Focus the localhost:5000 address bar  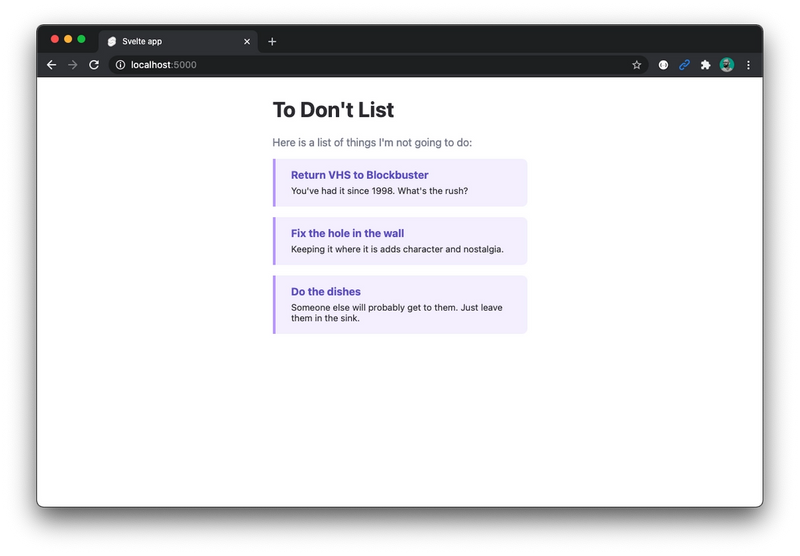378,65
